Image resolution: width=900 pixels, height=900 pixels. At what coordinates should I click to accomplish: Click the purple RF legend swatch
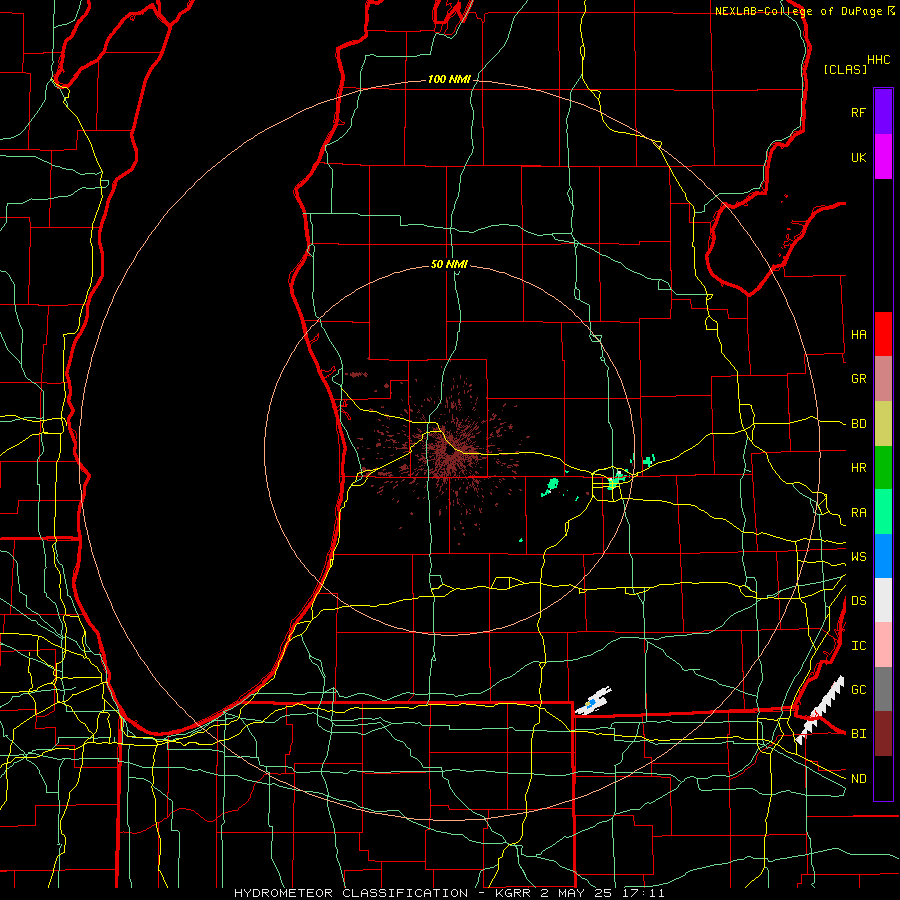click(x=883, y=112)
